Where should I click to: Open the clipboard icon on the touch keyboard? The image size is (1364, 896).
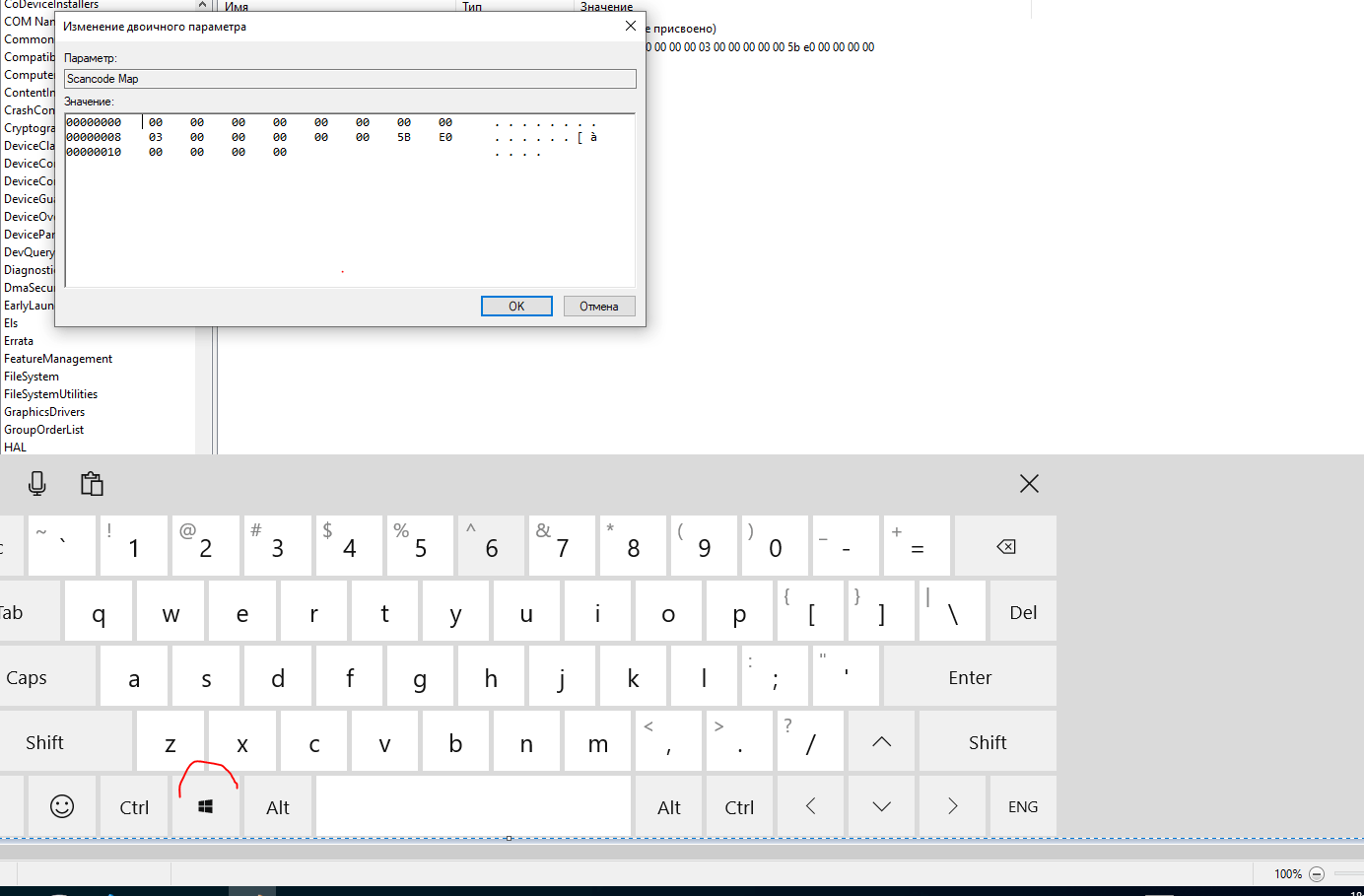[x=91, y=483]
